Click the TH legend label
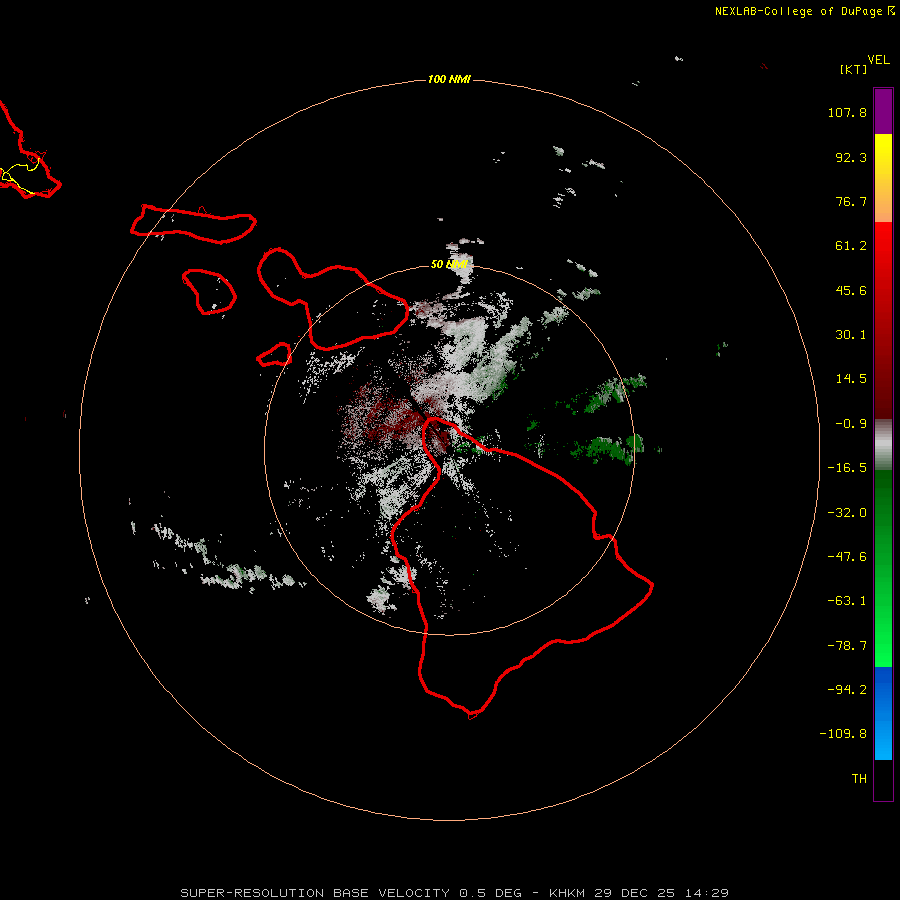 (x=859, y=778)
